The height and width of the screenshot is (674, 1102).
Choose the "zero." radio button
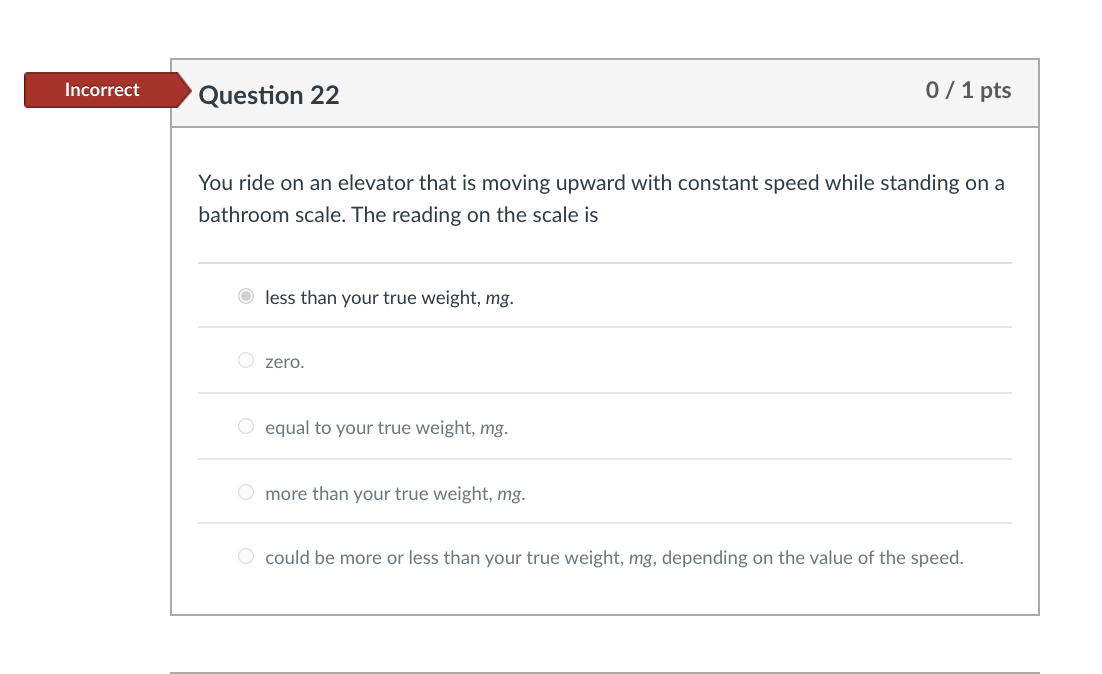246,361
